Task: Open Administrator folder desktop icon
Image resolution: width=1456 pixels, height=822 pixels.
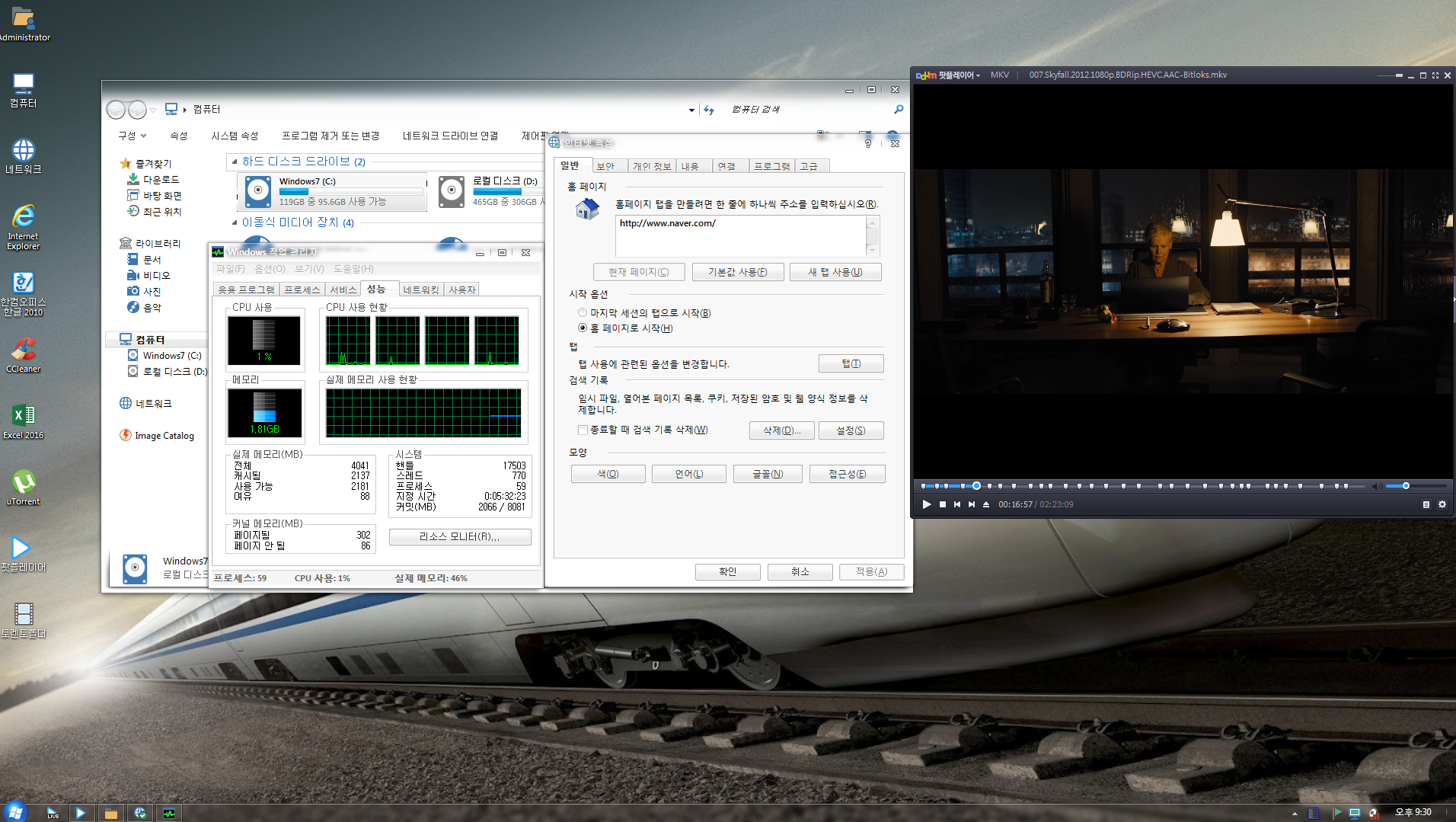Action: [24, 23]
